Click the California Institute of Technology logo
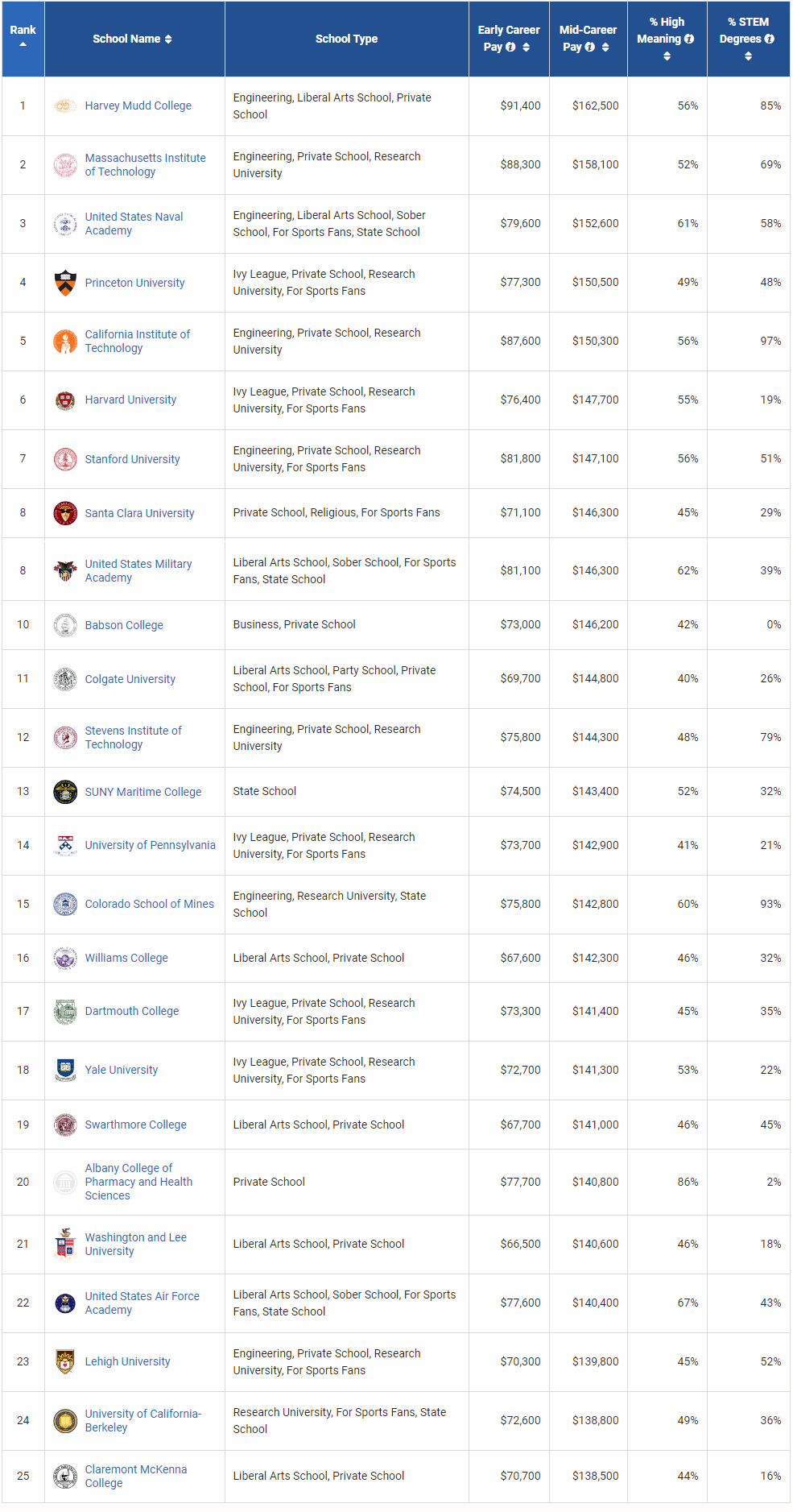This screenshot has height=1512, width=793. 65,342
